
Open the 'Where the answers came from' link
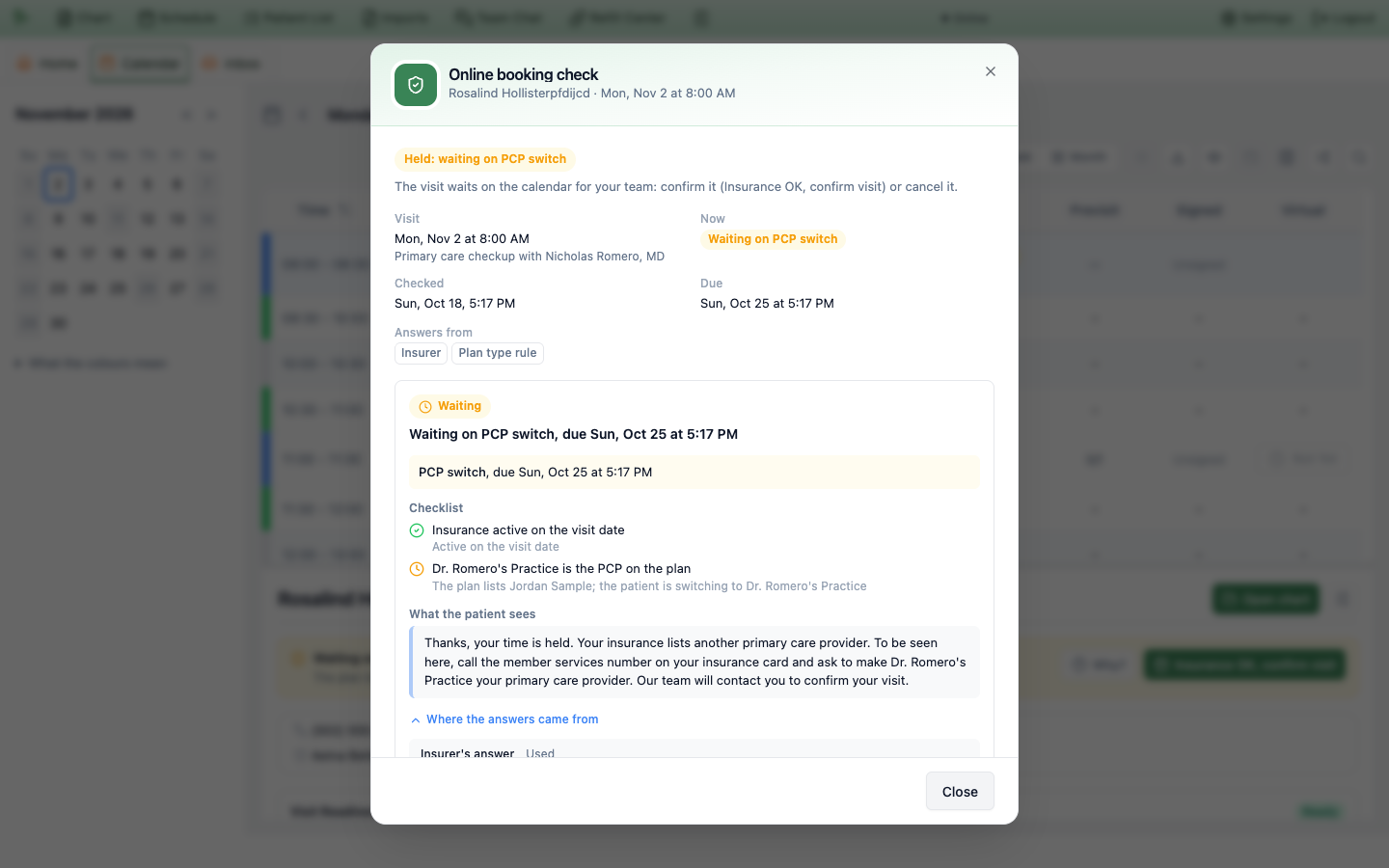tap(512, 719)
